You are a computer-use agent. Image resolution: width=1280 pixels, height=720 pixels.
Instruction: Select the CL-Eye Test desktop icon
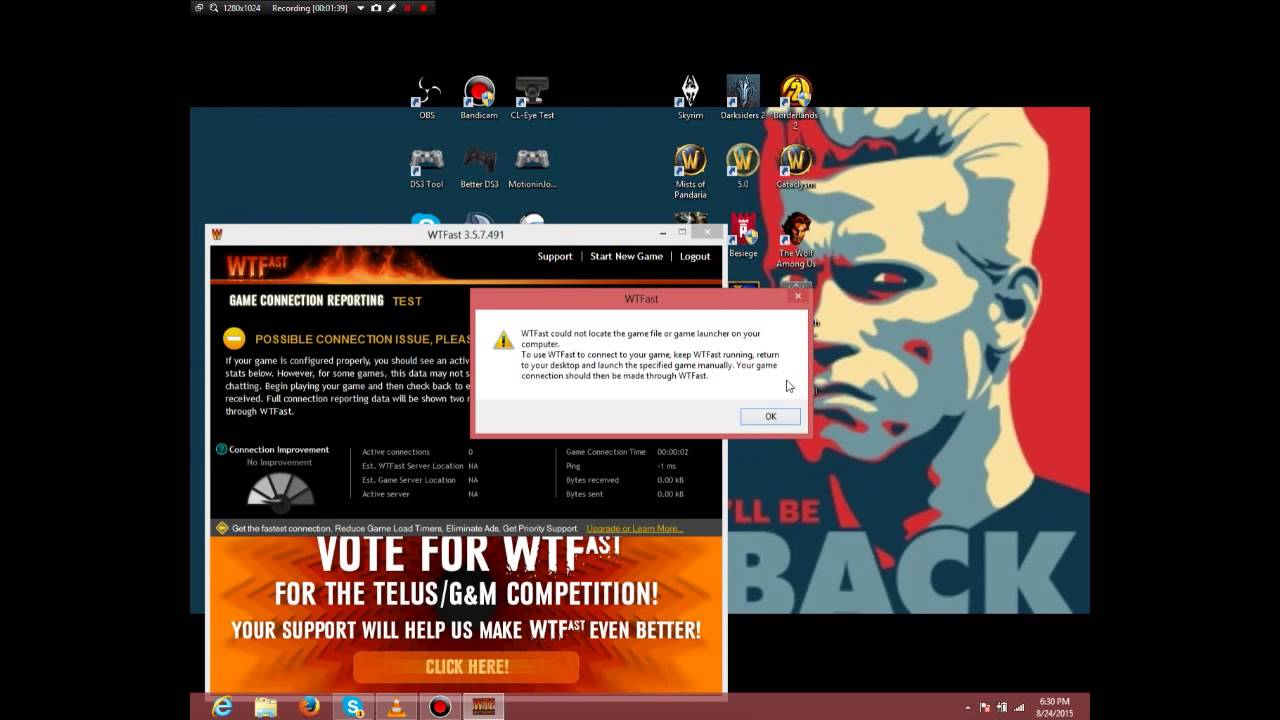[x=532, y=98]
